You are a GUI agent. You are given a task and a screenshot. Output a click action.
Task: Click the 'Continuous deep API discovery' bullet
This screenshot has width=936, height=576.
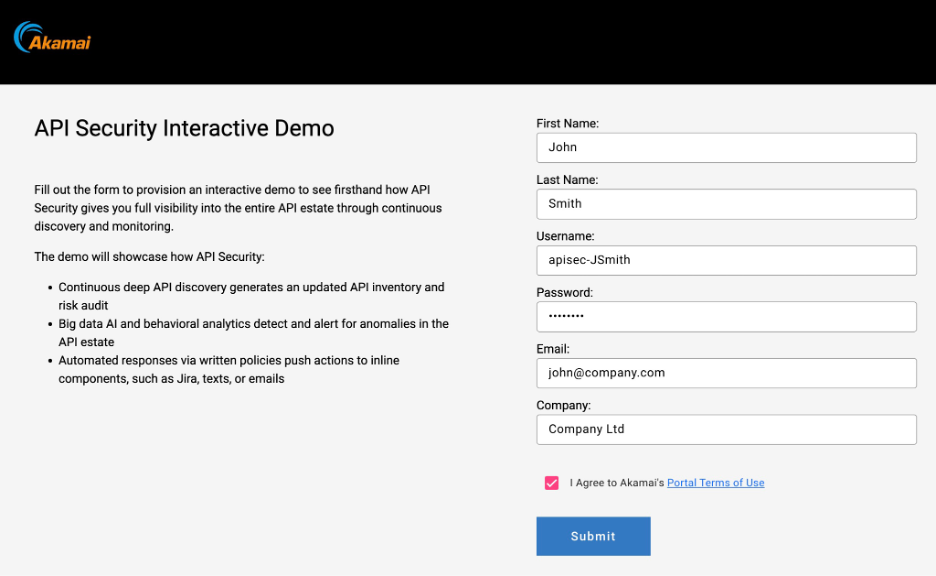[251, 296]
